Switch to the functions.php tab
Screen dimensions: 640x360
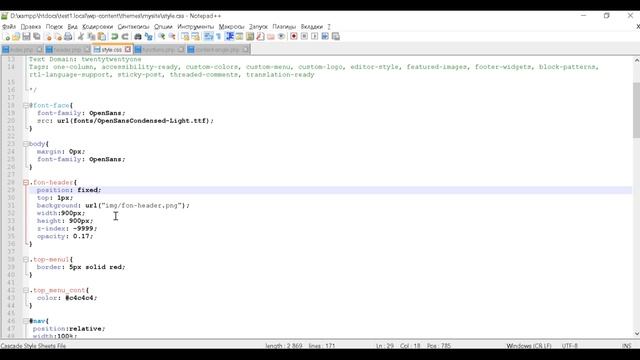(159, 50)
